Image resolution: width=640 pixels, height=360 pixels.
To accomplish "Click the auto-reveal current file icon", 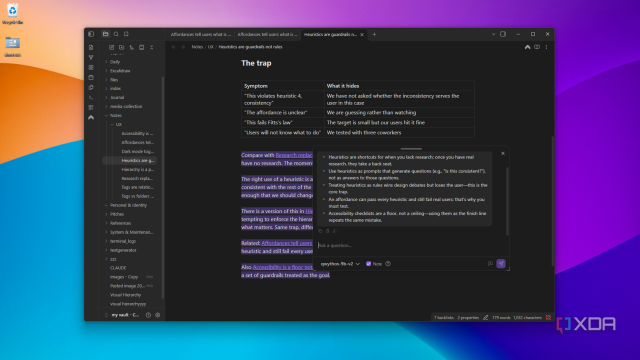I will coord(142,47).
